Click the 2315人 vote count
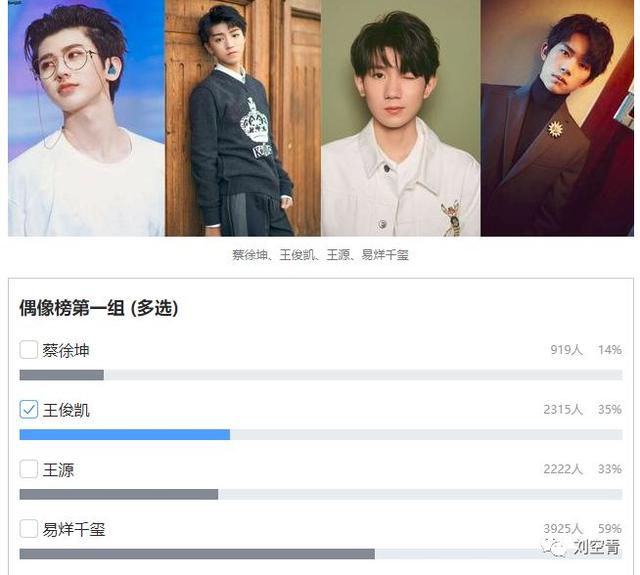 coord(563,409)
